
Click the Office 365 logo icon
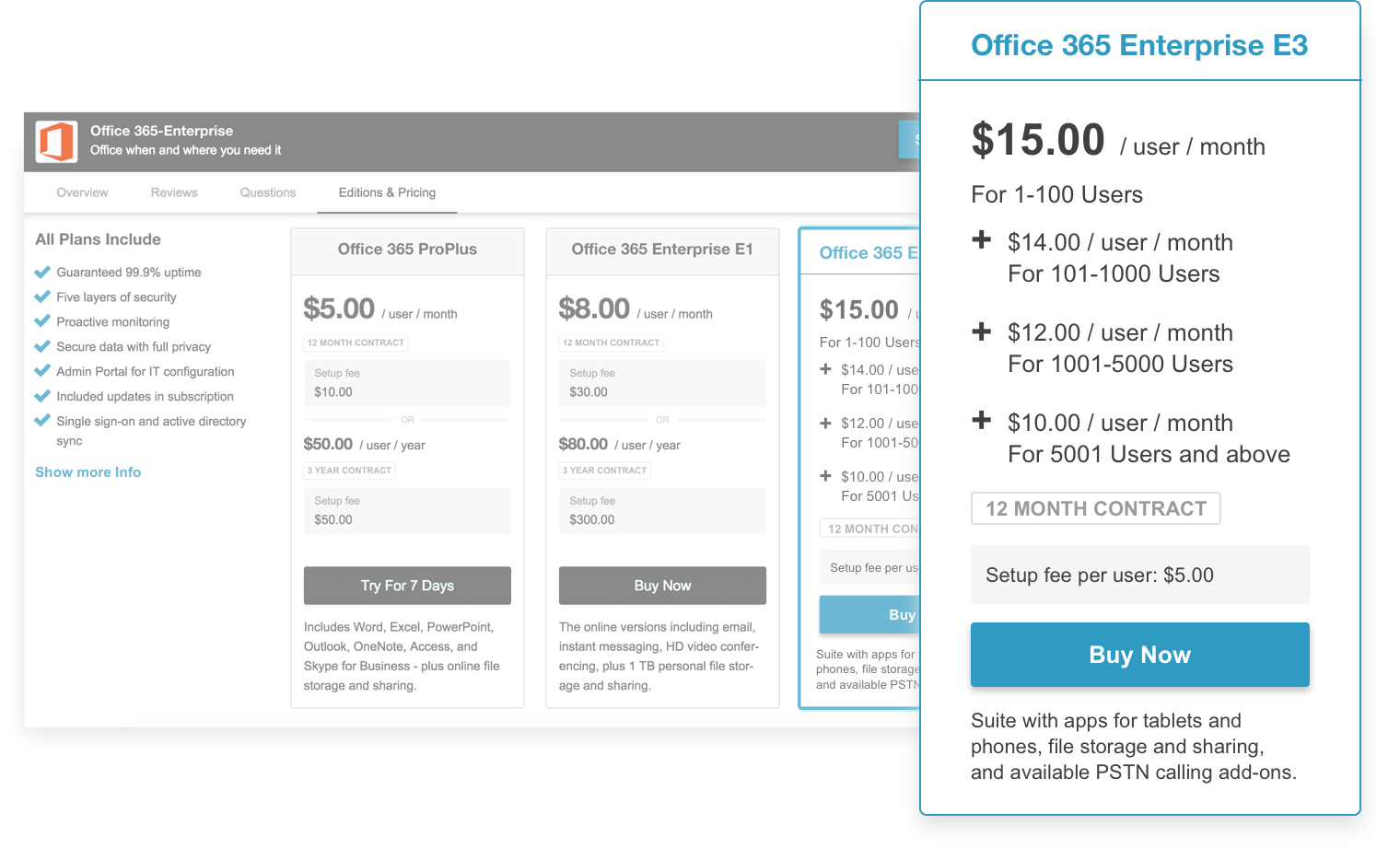[x=56, y=142]
